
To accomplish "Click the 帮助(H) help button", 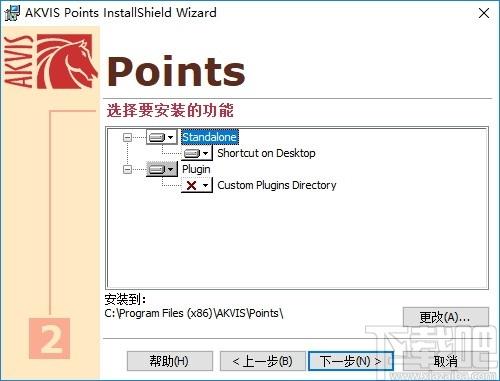I will 170,361.
